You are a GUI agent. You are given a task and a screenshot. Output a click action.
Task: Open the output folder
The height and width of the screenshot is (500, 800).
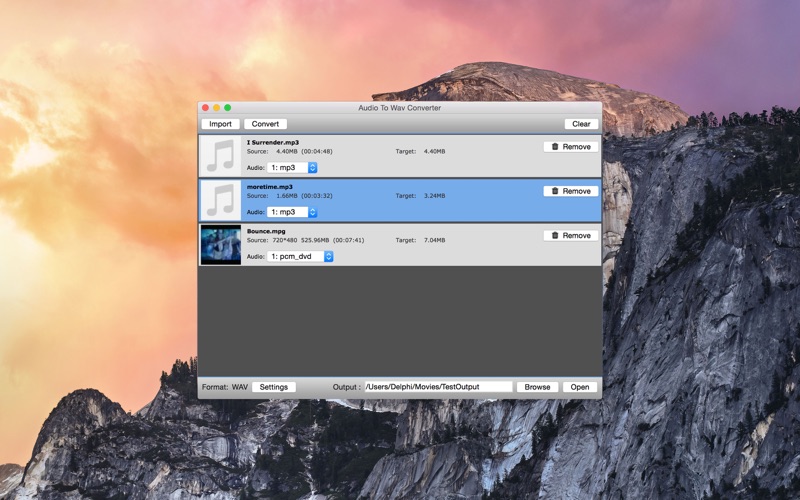click(x=580, y=387)
